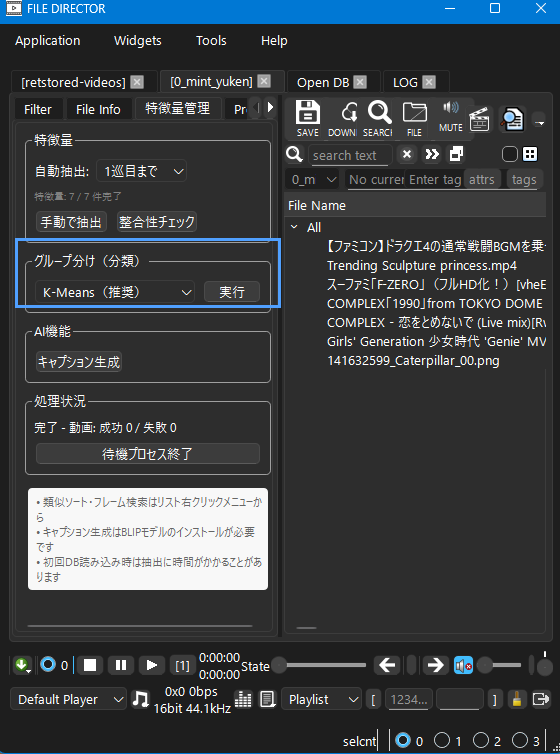The width and height of the screenshot is (560, 754).
Task: Click the SAVE floppy disk icon
Action: (x=308, y=118)
